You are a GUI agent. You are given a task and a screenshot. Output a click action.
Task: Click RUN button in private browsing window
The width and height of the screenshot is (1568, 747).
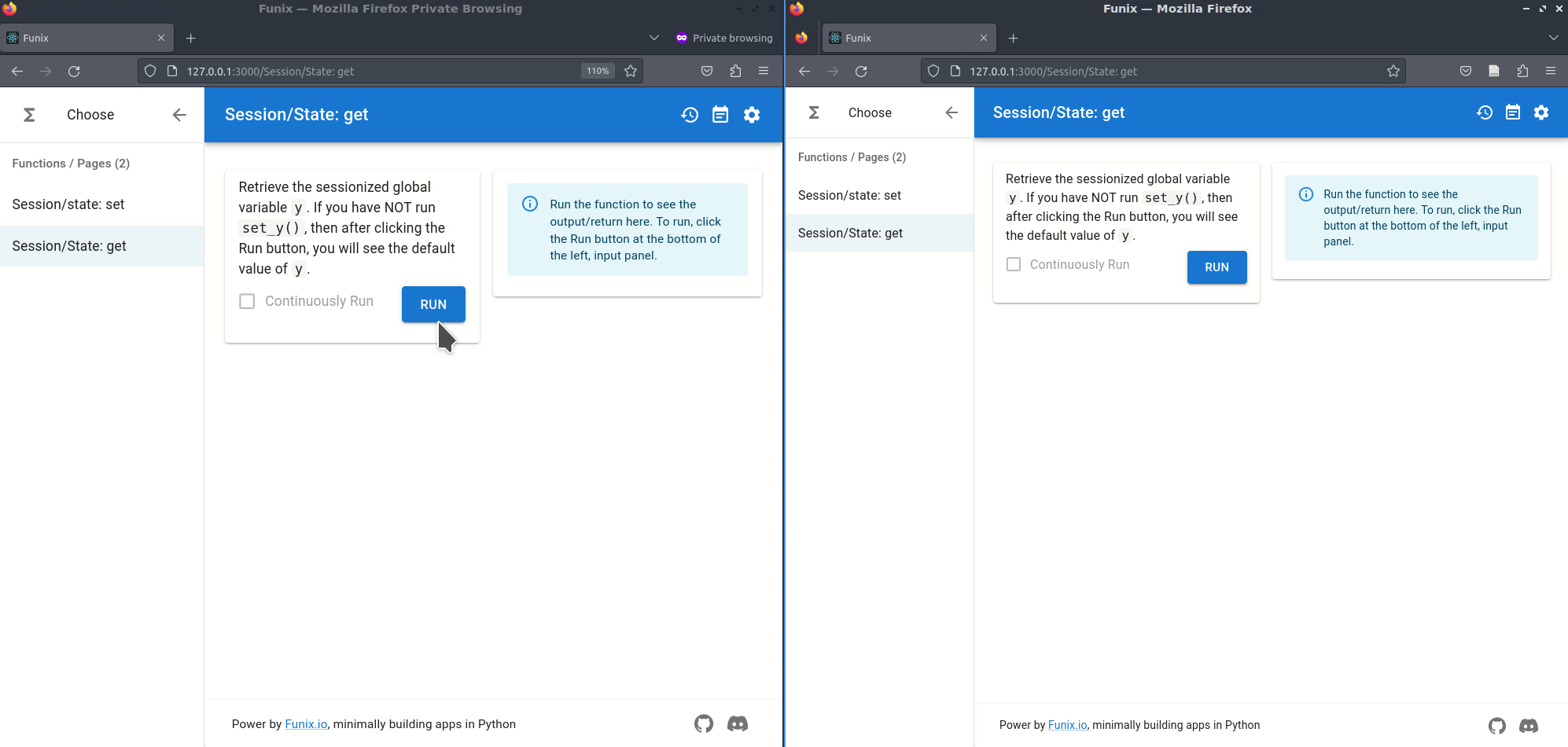433,304
